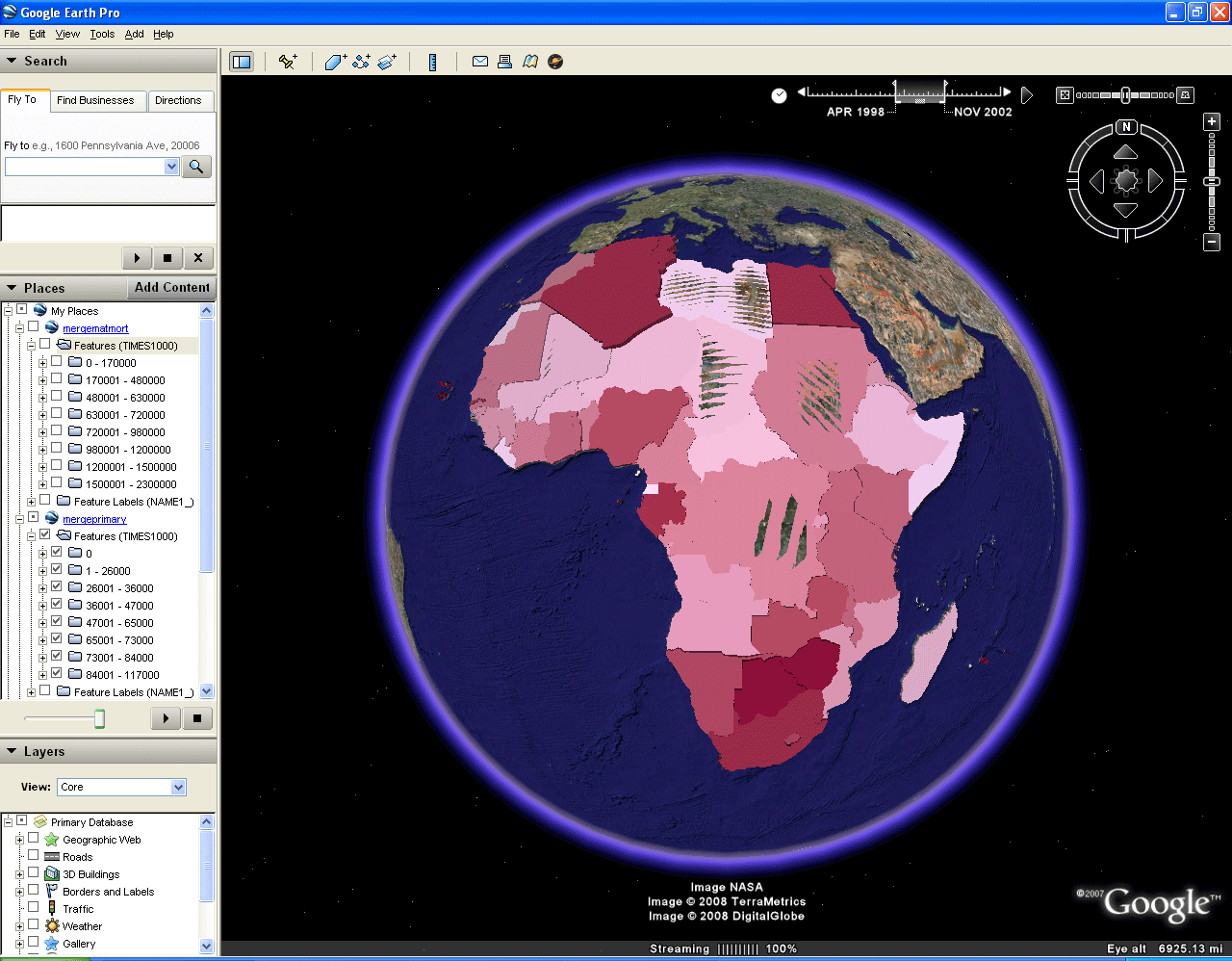The width and height of the screenshot is (1232, 961).
Task: Click the zoom slider handle on the right
Action: (x=1212, y=181)
